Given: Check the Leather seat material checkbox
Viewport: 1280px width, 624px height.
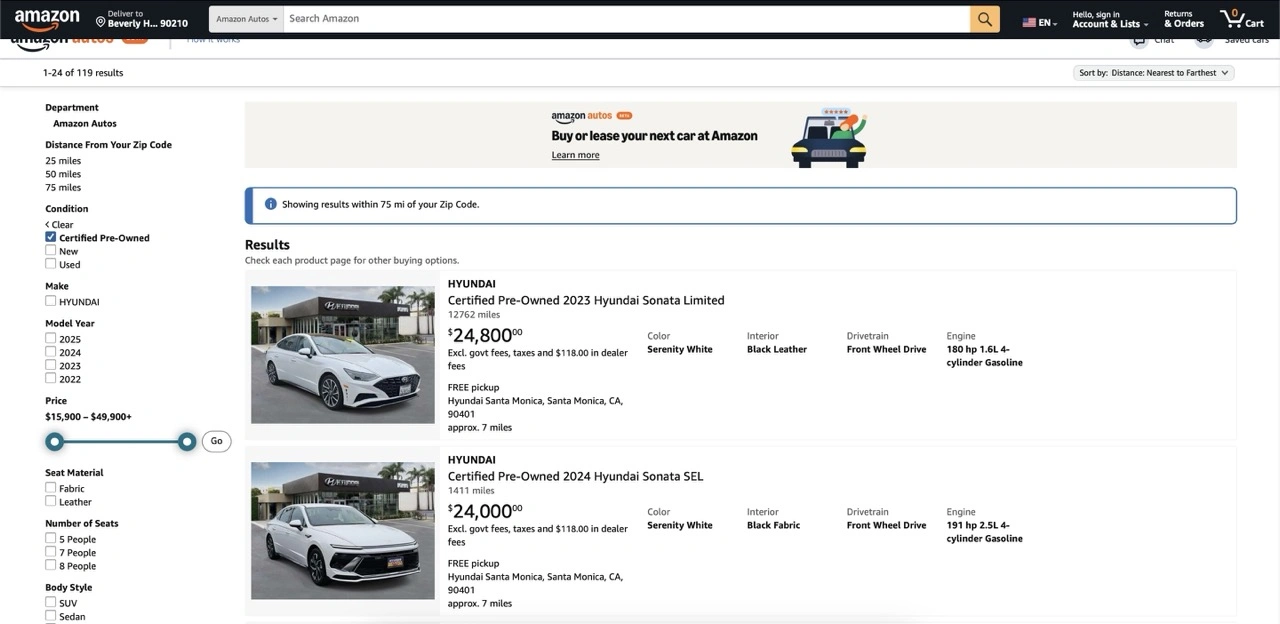Looking at the screenshot, I should (50, 501).
